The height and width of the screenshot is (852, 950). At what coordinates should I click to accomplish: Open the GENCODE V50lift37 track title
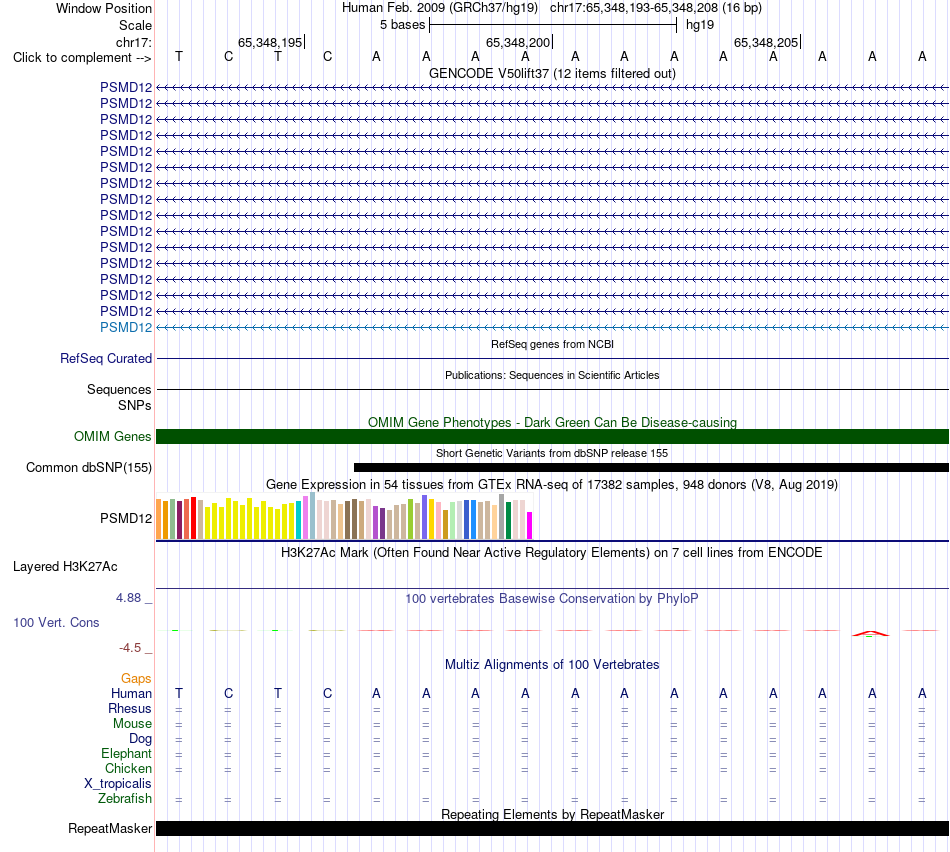pyautogui.click(x=552, y=73)
